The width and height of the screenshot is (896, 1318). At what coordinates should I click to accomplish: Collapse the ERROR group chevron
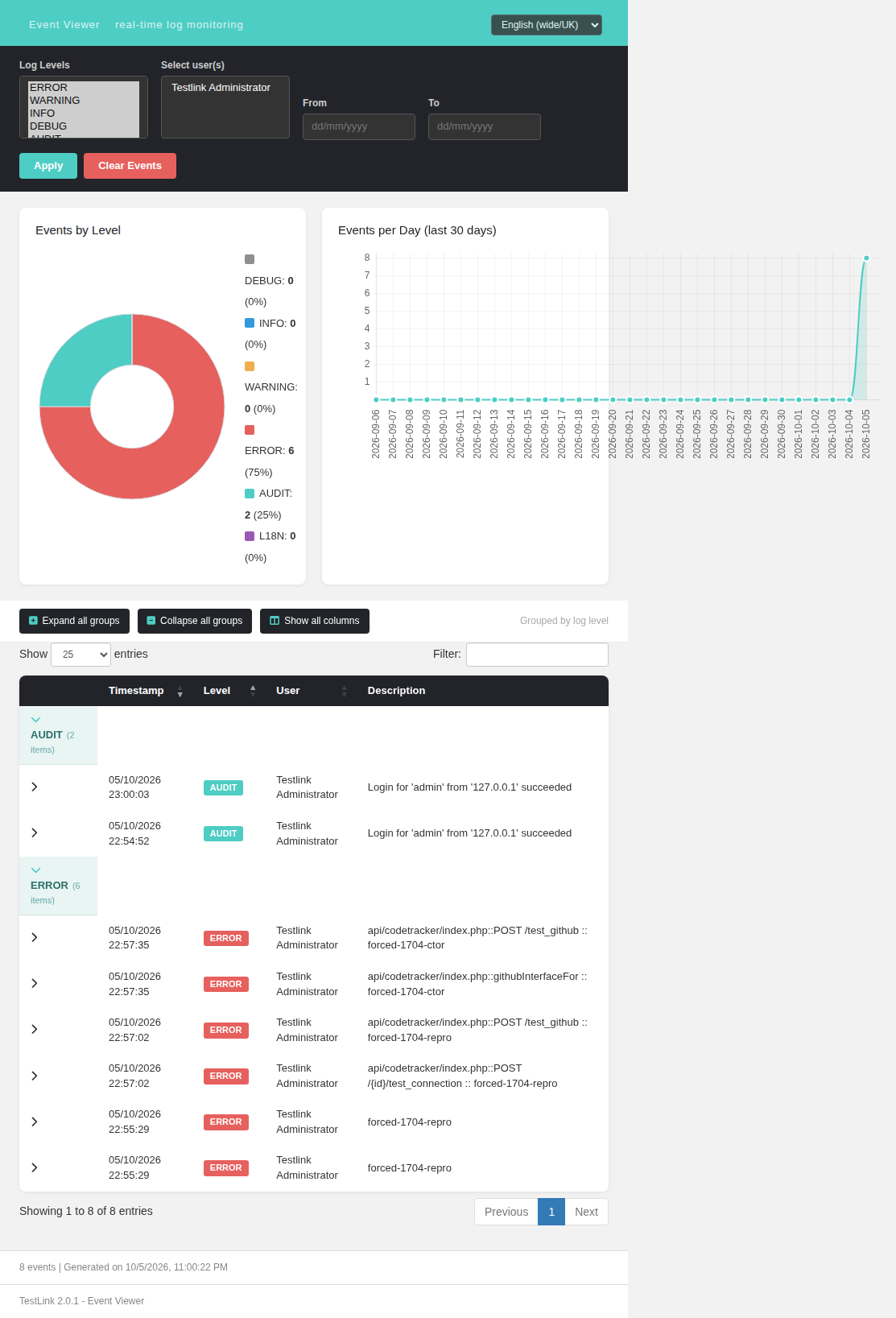click(x=35, y=870)
